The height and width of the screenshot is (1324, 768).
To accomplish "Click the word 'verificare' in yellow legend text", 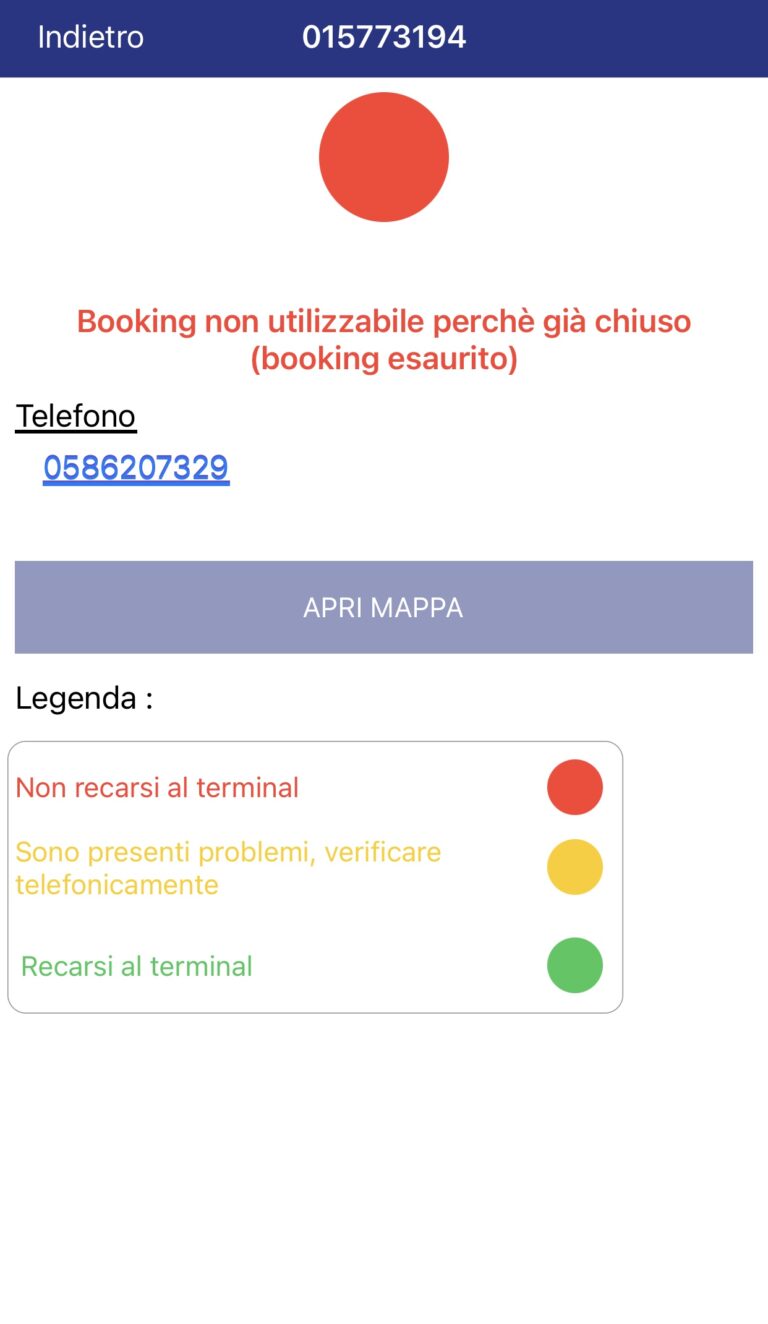I will click(378, 852).
